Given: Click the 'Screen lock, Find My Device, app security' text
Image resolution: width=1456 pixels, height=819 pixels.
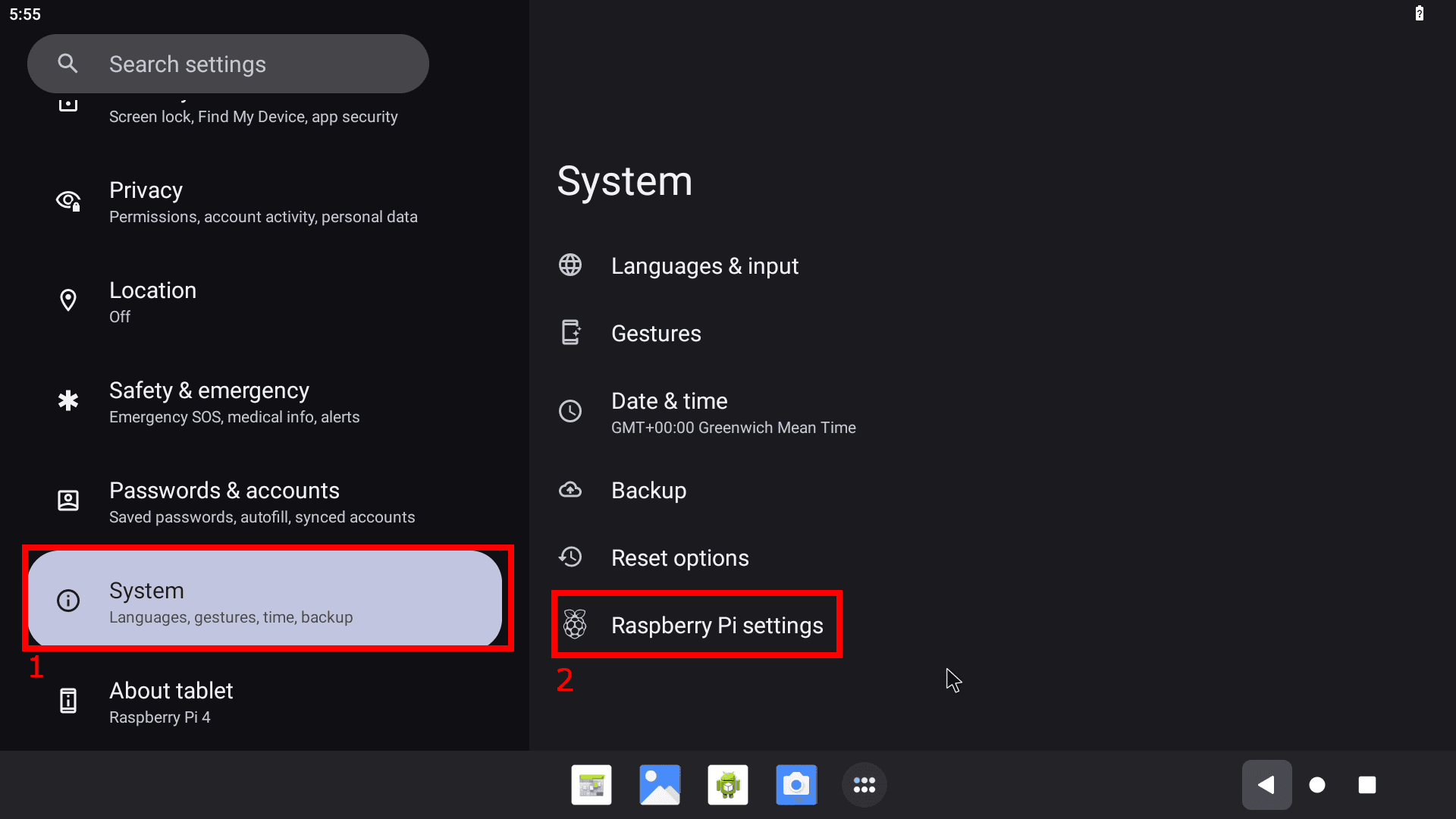Looking at the screenshot, I should [253, 117].
